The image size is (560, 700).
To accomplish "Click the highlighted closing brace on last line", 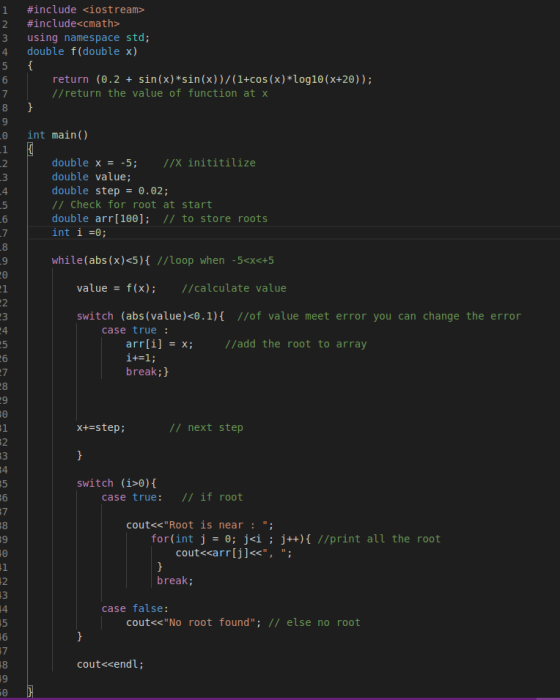I will 30,692.
